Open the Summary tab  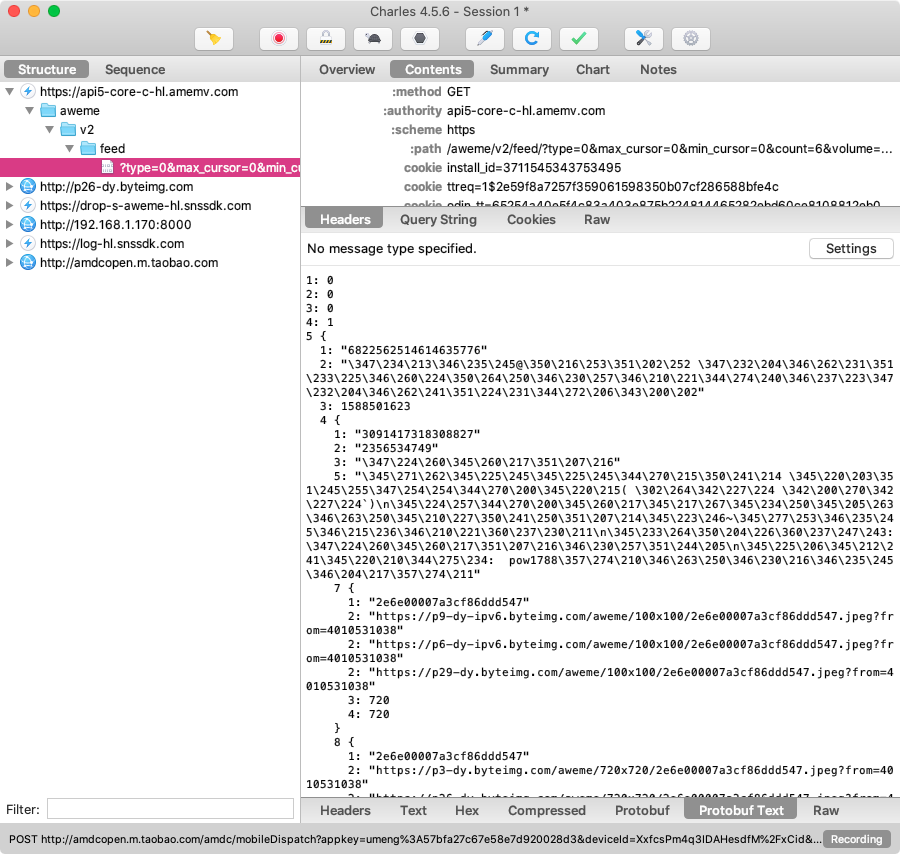(x=519, y=69)
